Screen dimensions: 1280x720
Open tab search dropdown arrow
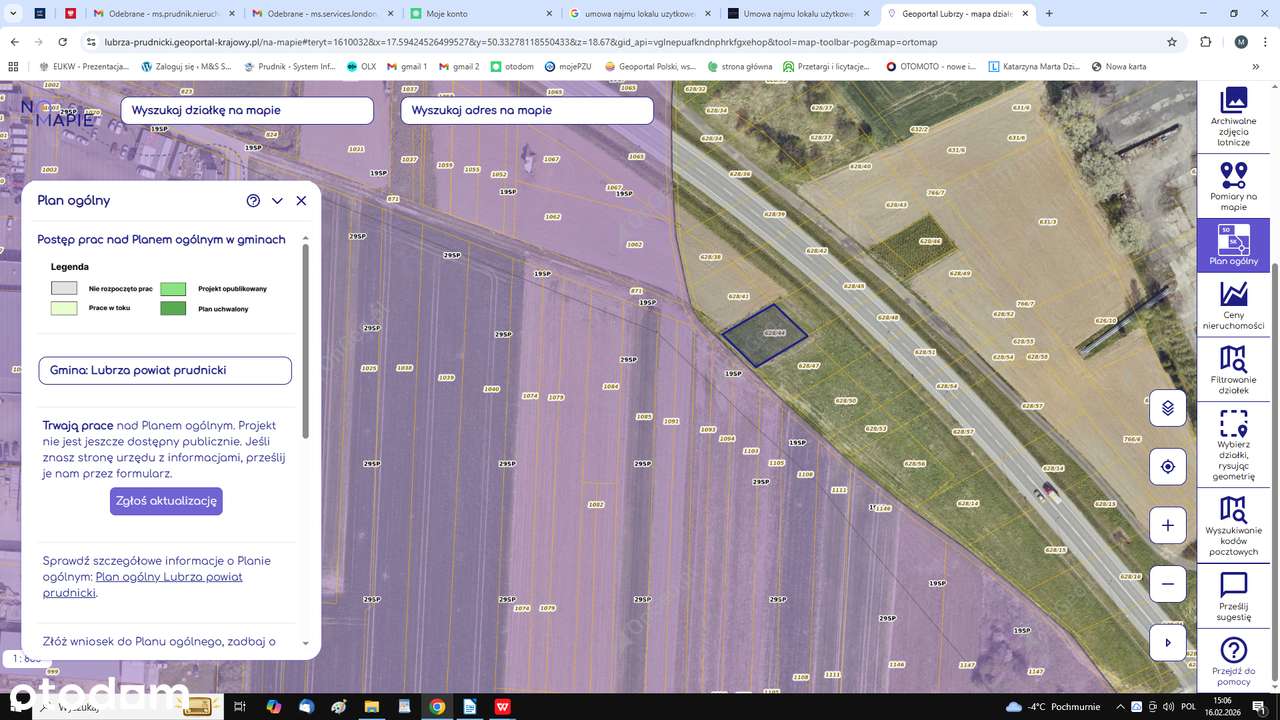[x=11, y=14]
